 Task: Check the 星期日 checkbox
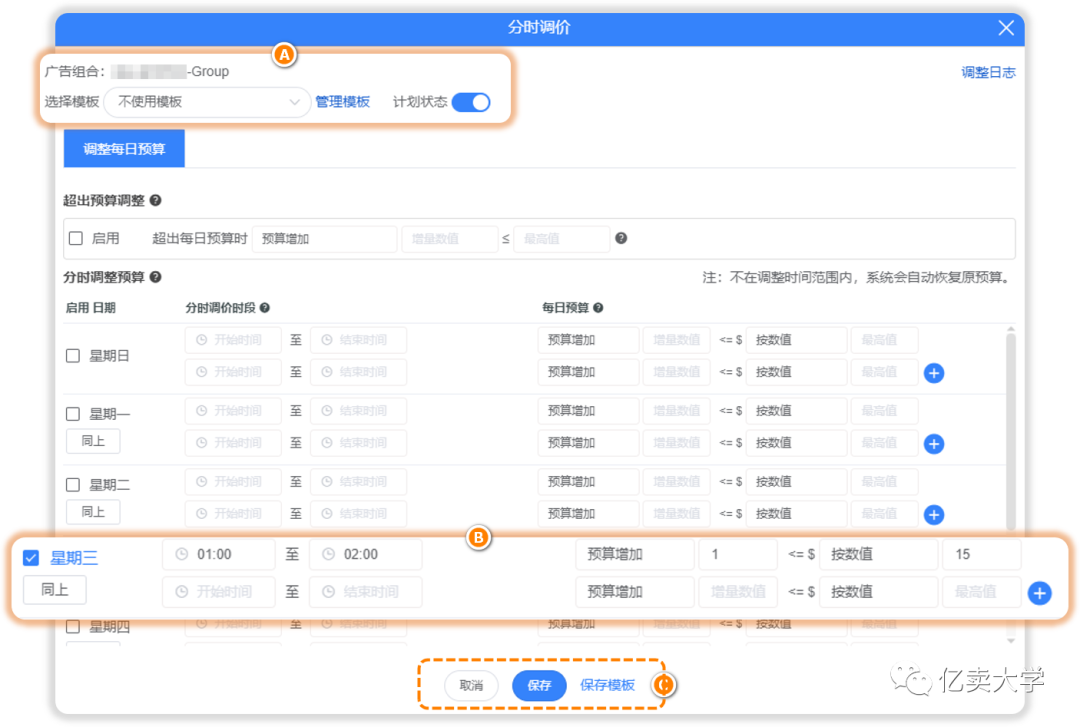(73, 355)
